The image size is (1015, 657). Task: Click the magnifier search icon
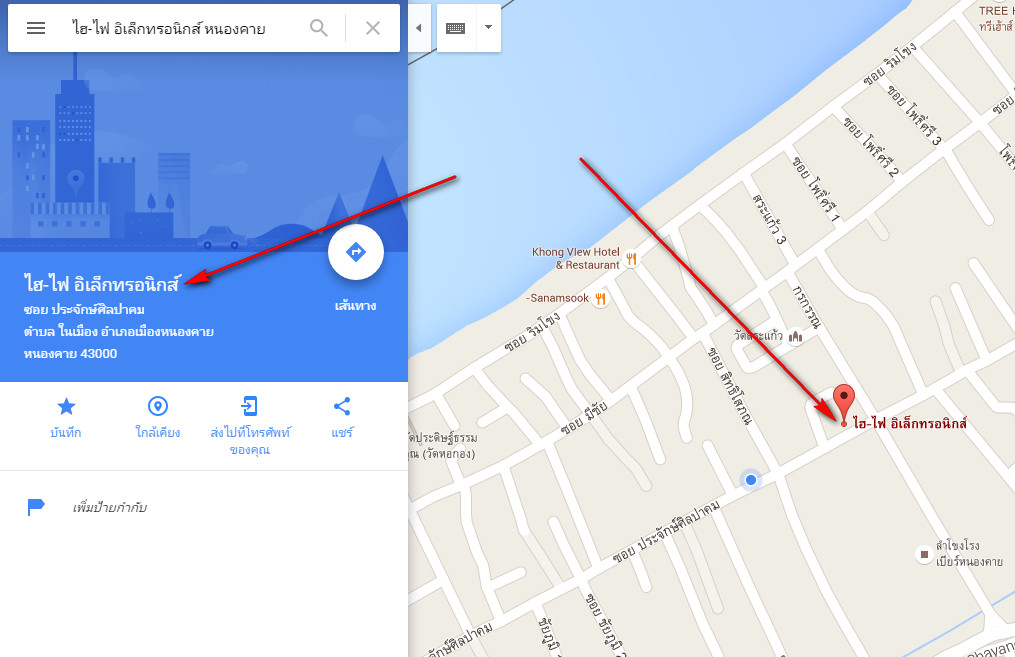point(318,28)
